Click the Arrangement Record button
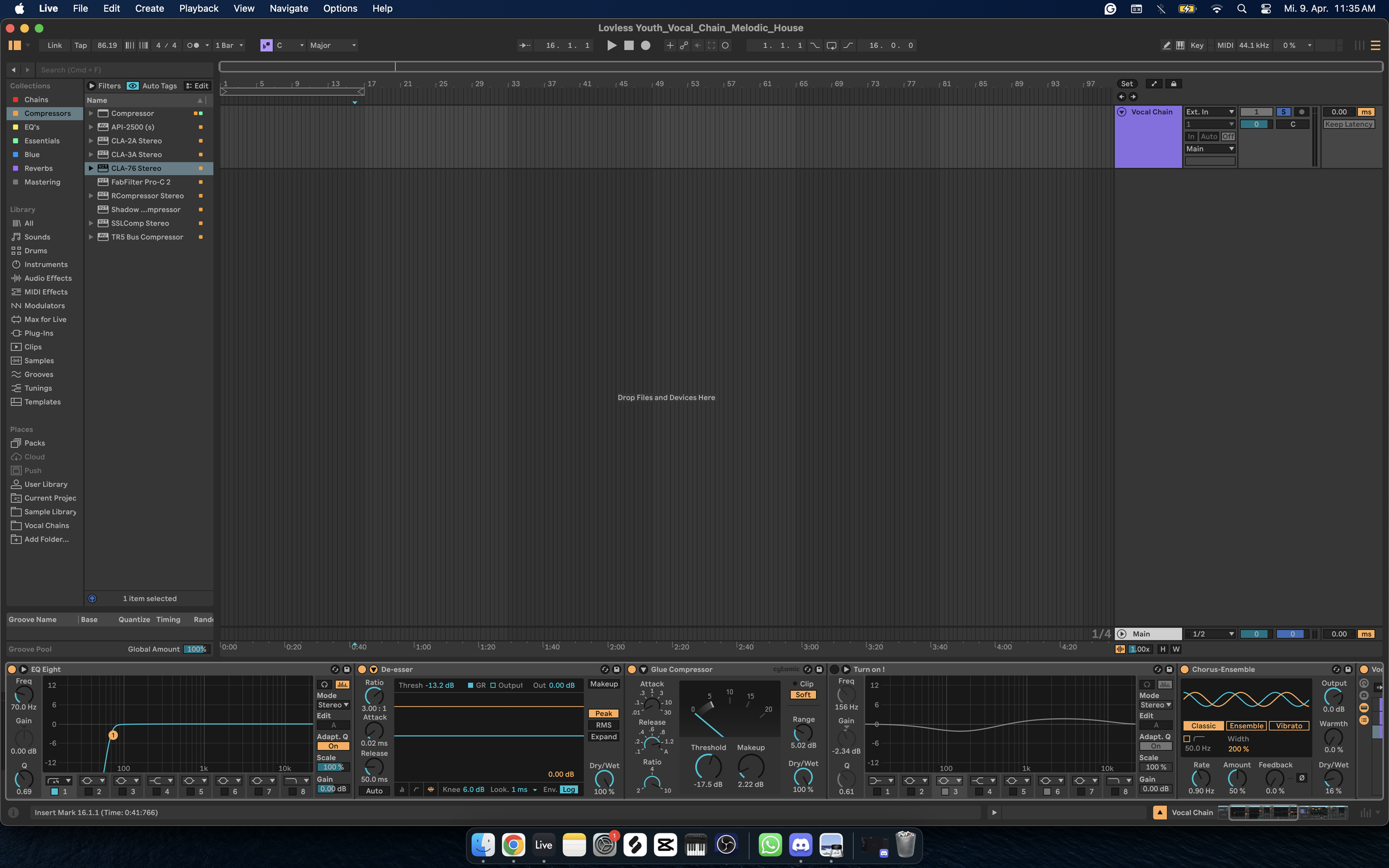The height and width of the screenshot is (868, 1389). [x=646, y=46]
